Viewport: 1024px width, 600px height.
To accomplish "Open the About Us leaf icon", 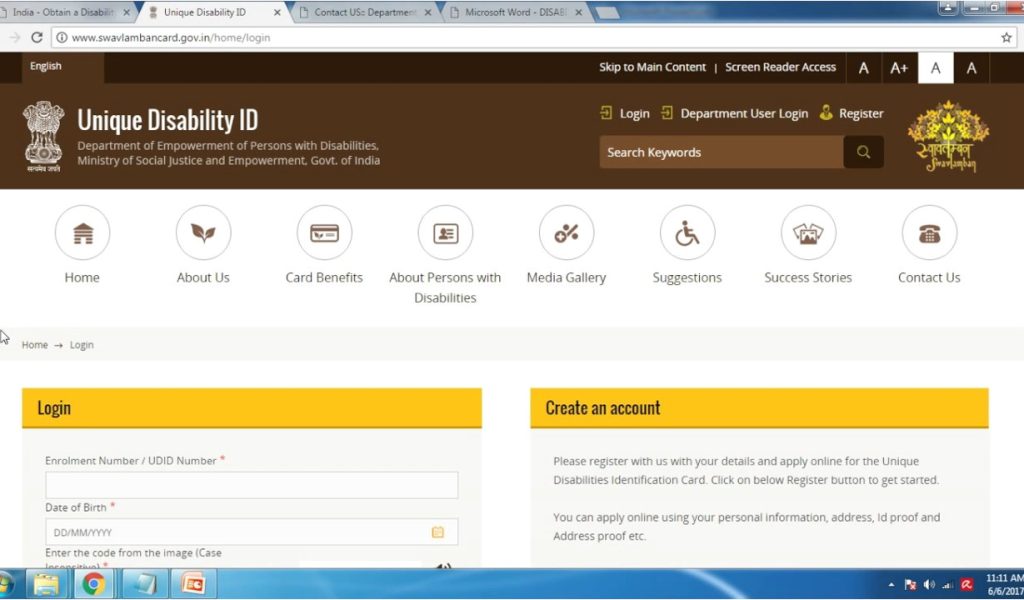I will coord(203,233).
